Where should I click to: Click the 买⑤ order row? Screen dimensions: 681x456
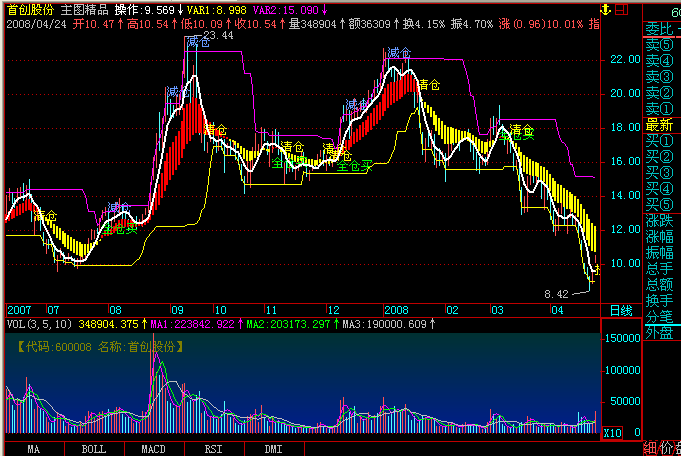[659, 205]
